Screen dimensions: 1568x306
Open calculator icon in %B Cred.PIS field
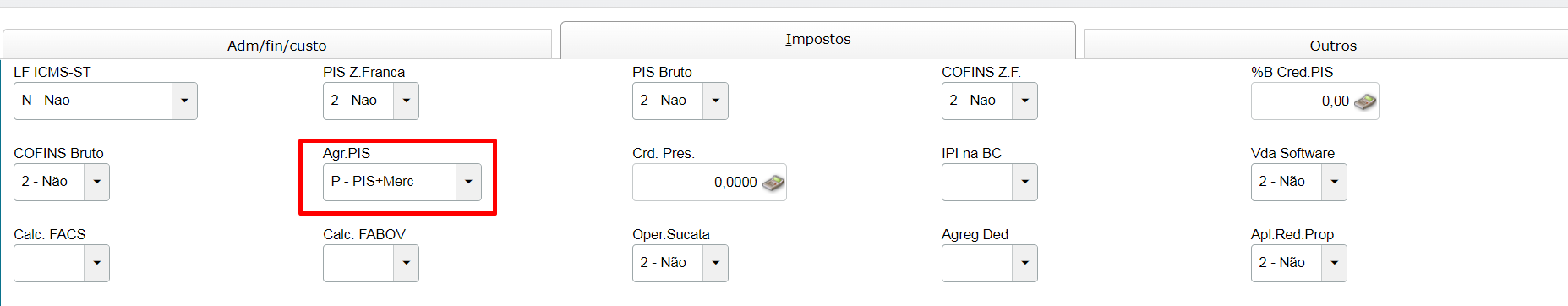tap(1364, 101)
